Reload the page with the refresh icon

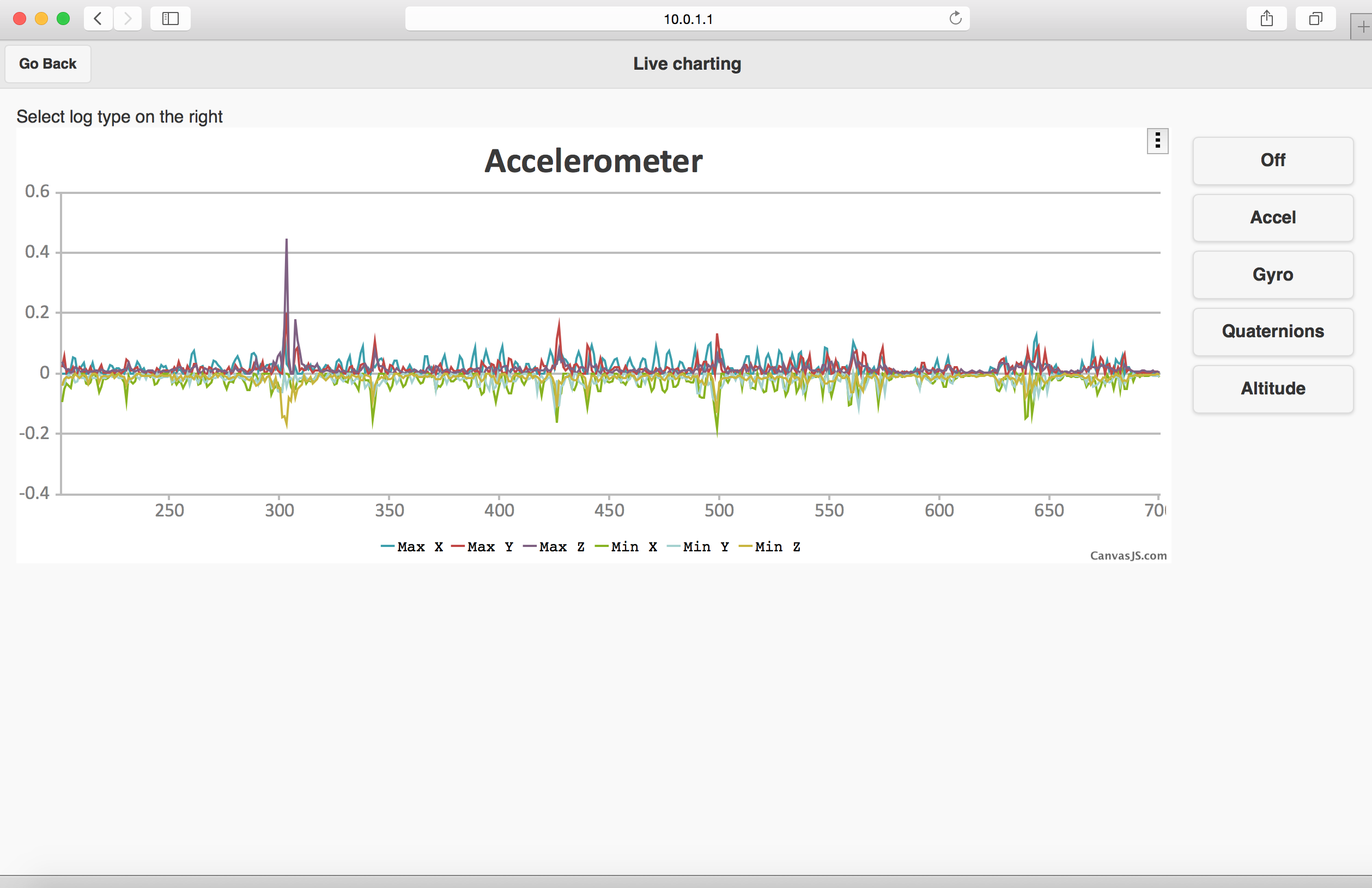coord(955,19)
